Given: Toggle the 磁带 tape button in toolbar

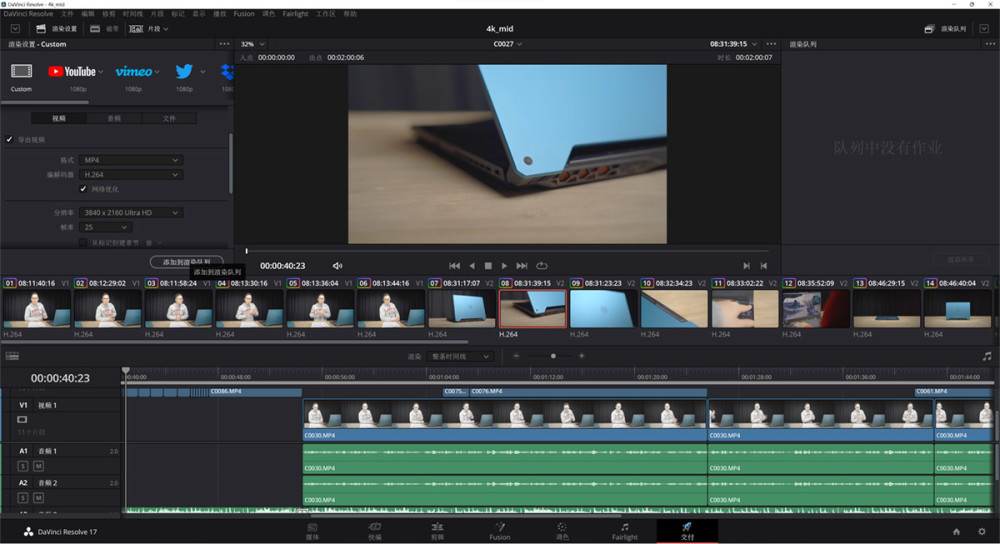Looking at the screenshot, I should coord(105,29).
